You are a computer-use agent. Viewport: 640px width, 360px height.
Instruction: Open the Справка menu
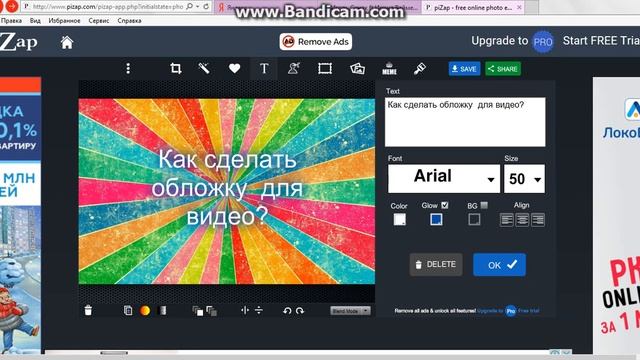[129, 20]
